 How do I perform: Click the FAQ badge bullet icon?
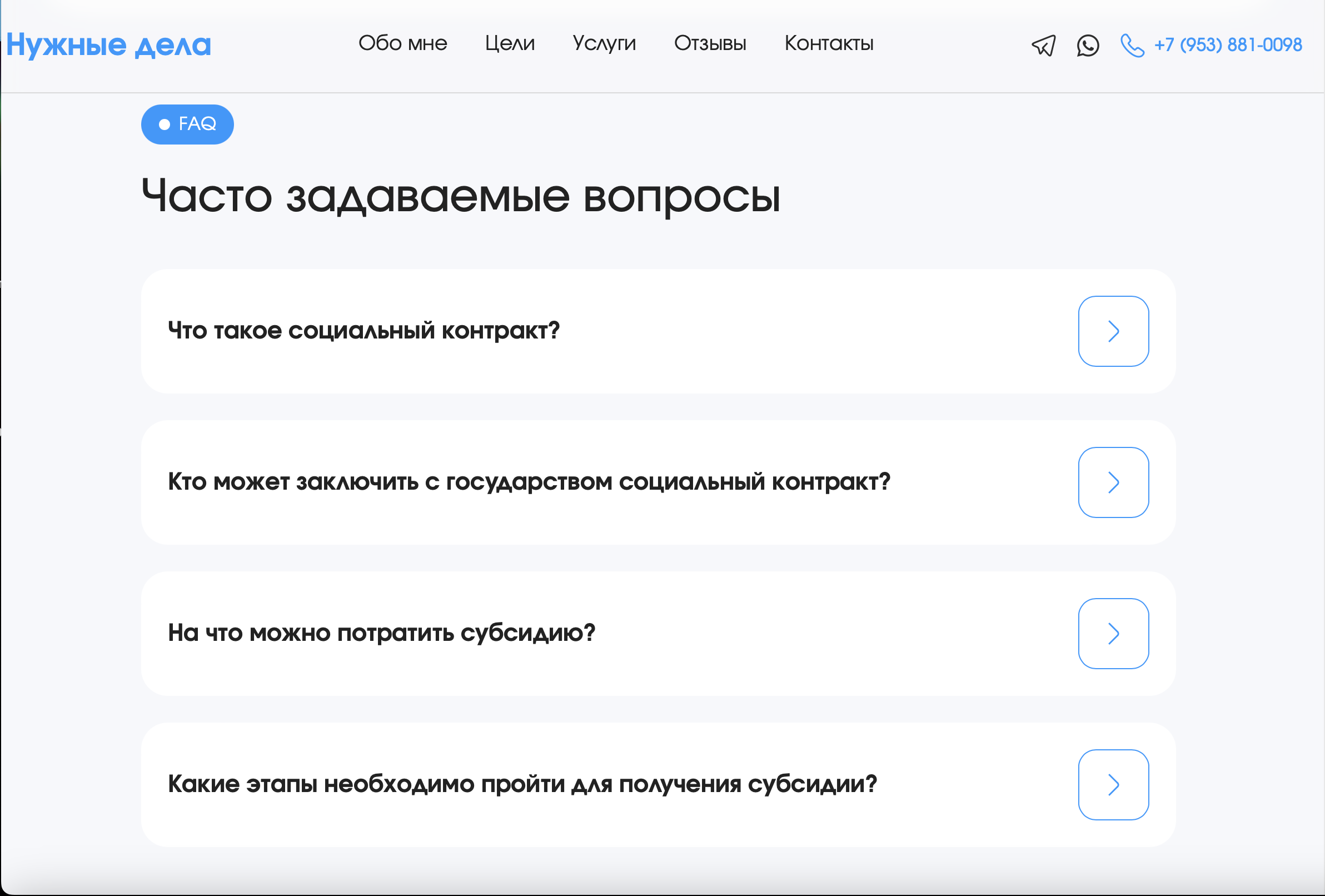[165, 124]
